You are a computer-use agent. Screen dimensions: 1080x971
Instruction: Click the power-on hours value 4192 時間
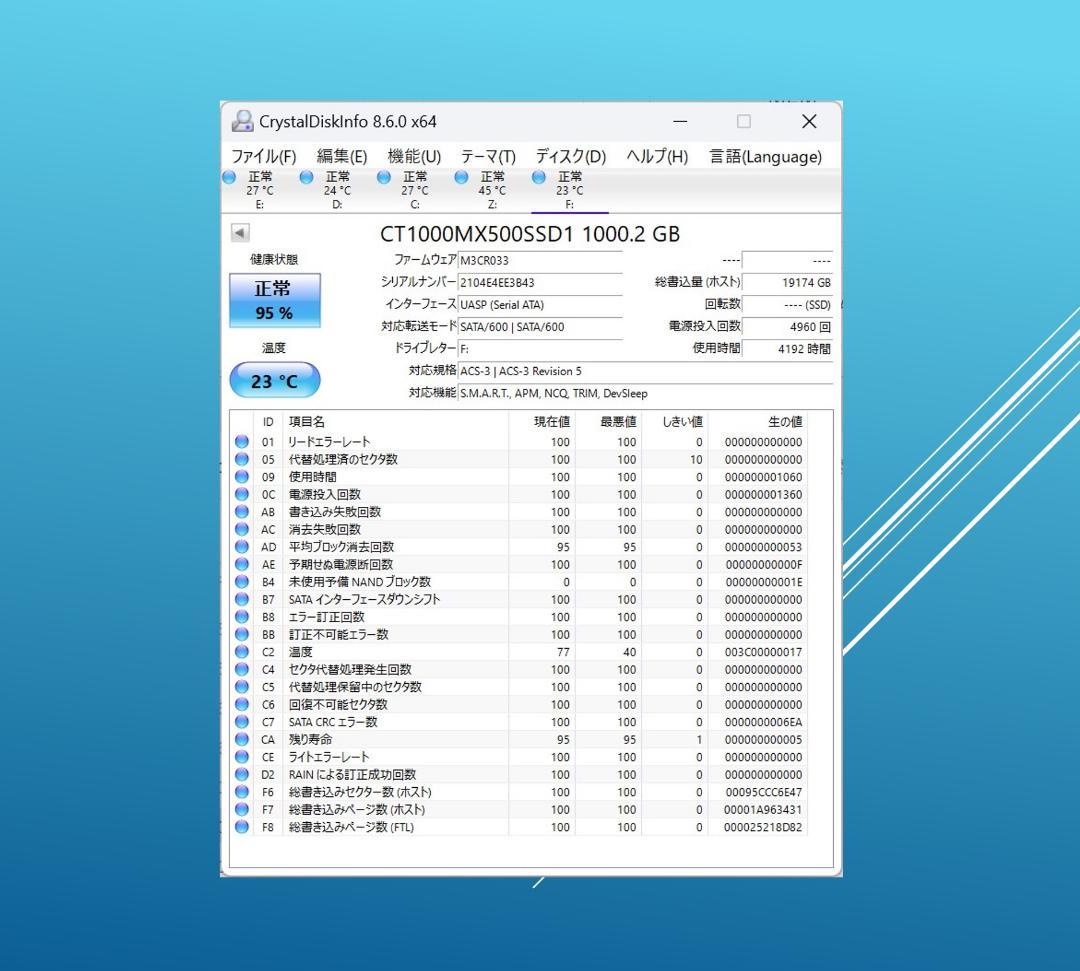click(x=787, y=348)
